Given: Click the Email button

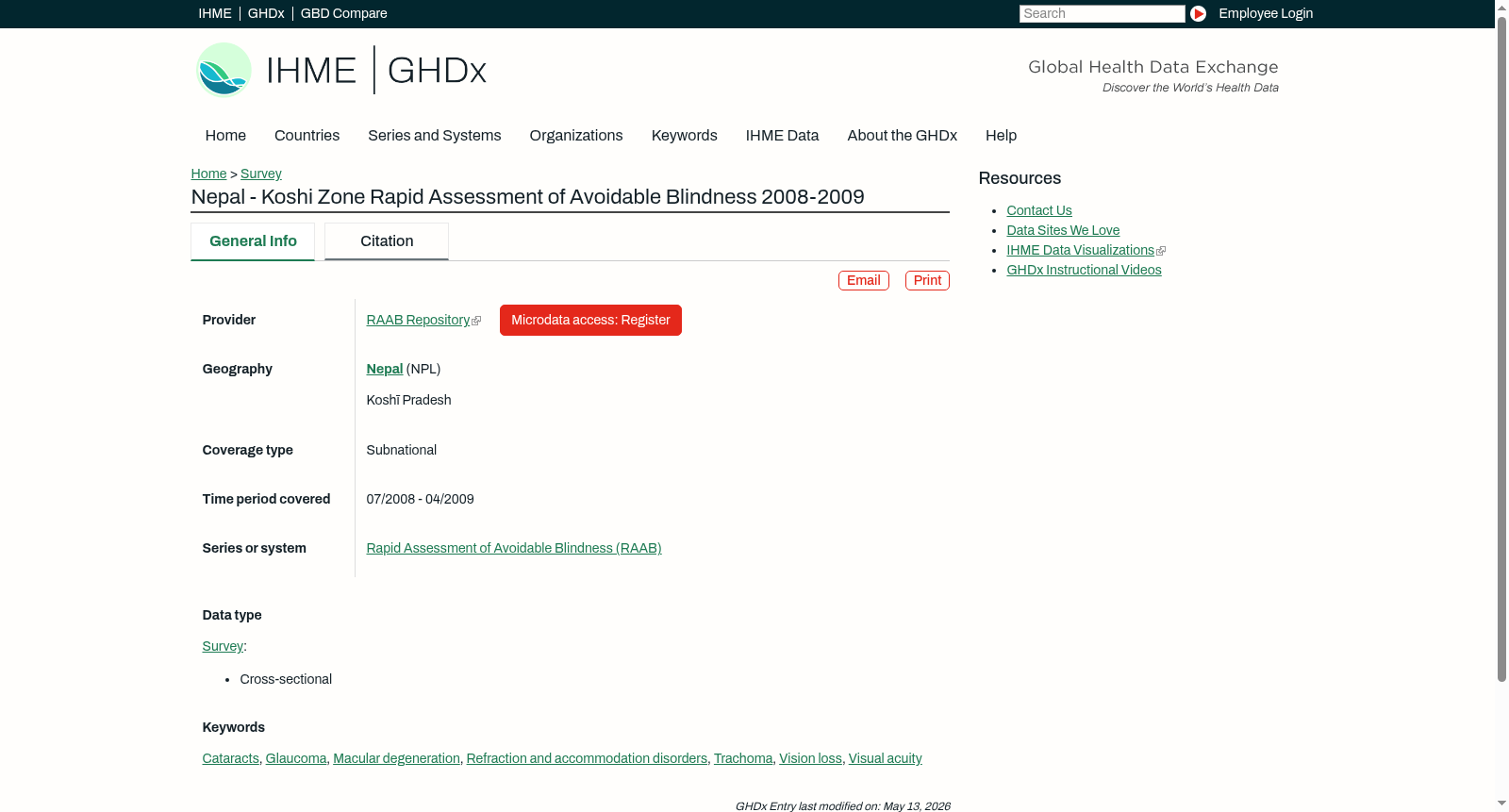Looking at the screenshot, I should [x=864, y=280].
